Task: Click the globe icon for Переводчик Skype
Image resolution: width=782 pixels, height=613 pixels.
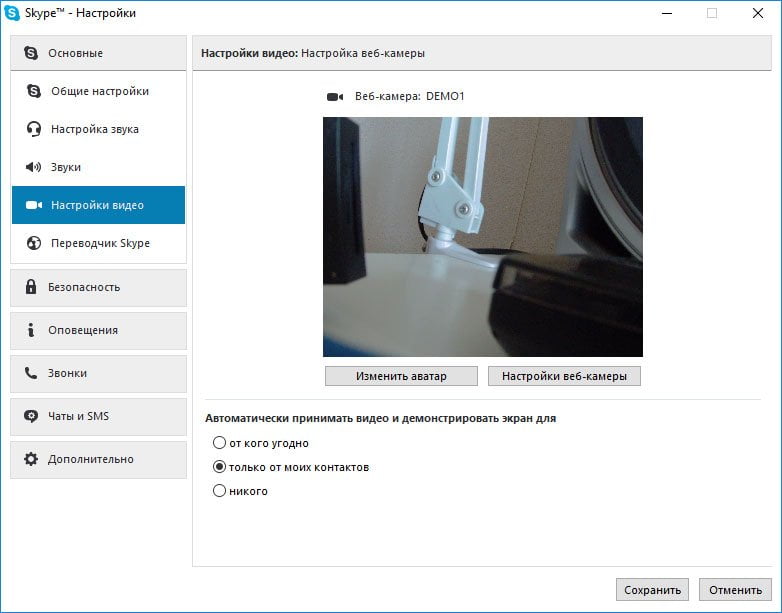Action: 33,243
